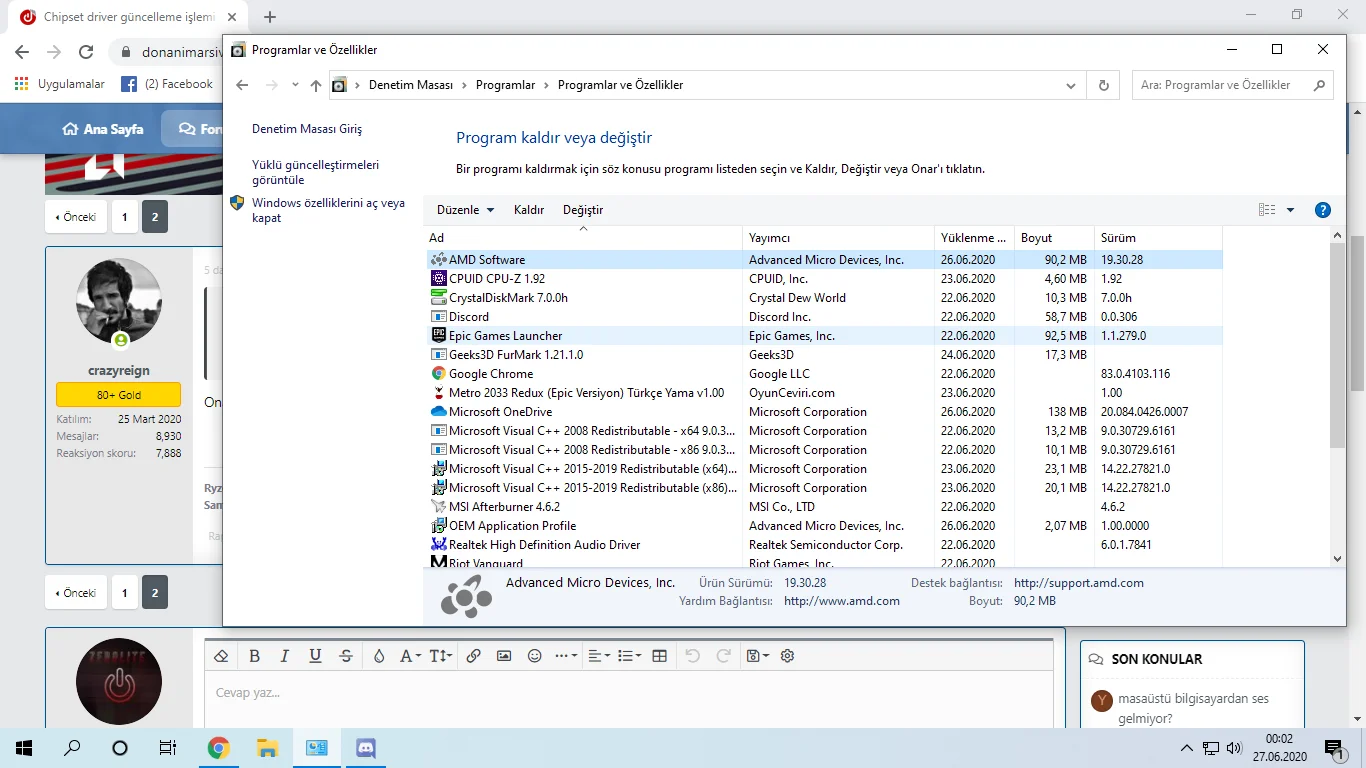Click the up-arrow navigation icon

(316, 86)
